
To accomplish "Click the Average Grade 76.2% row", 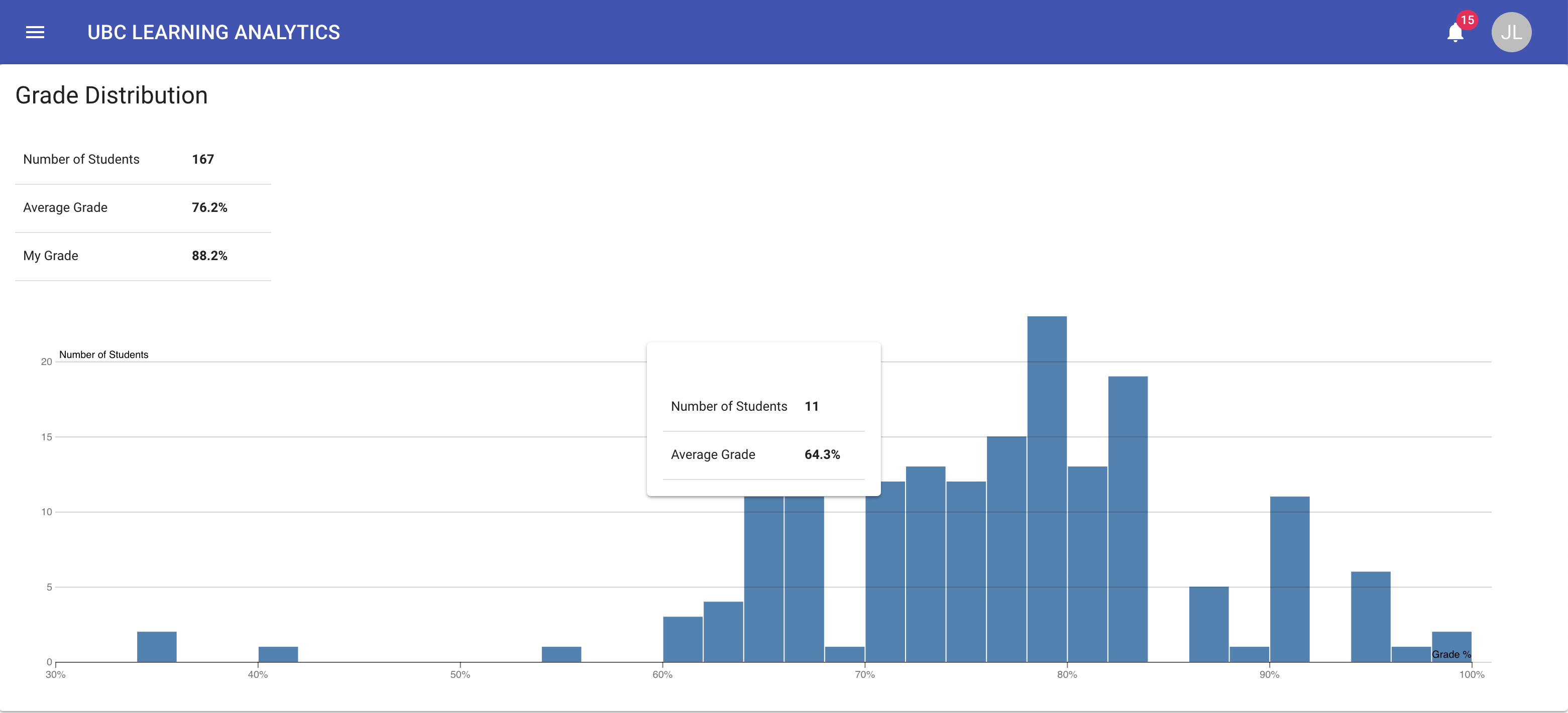I will (143, 207).
